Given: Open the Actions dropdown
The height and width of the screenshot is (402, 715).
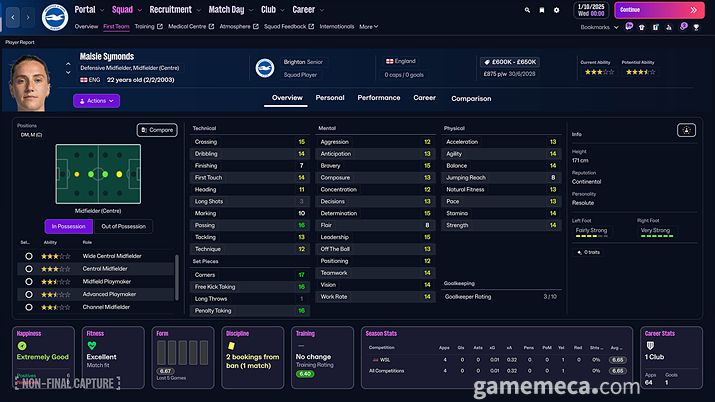Looking at the screenshot, I should 96,101.
